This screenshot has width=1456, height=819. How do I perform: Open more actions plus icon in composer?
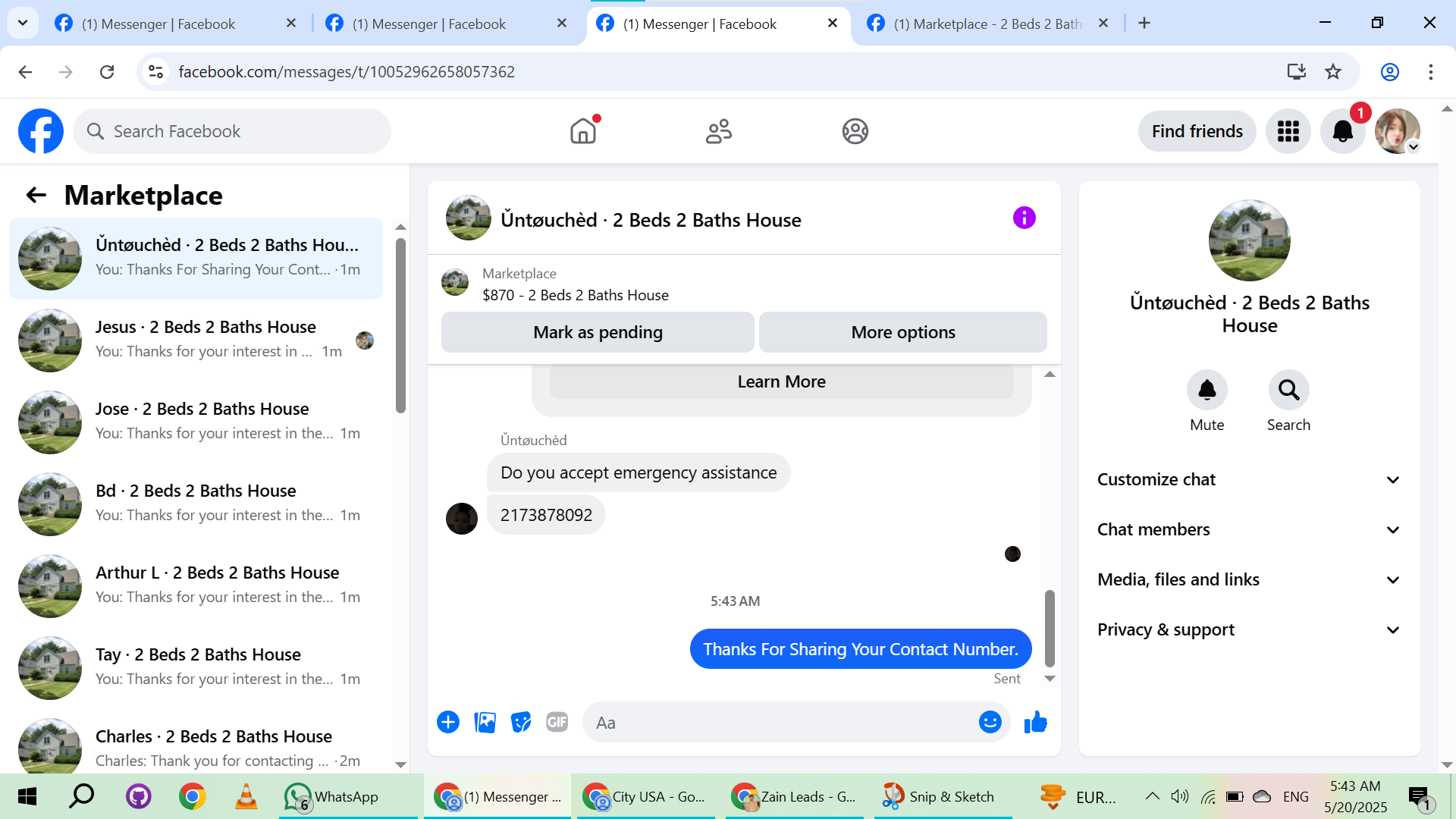448,722
